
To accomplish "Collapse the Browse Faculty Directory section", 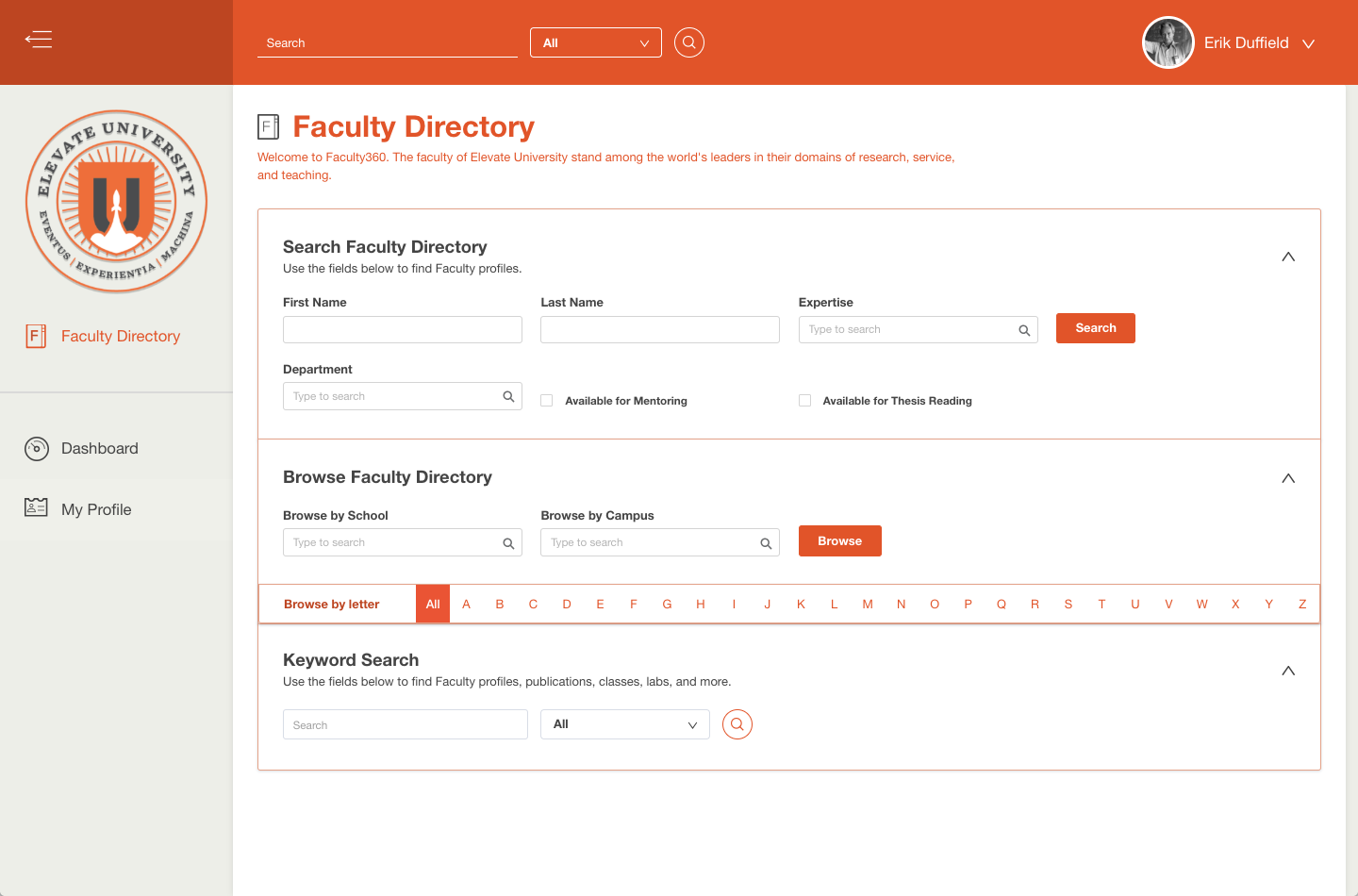I will [1288, 479].
